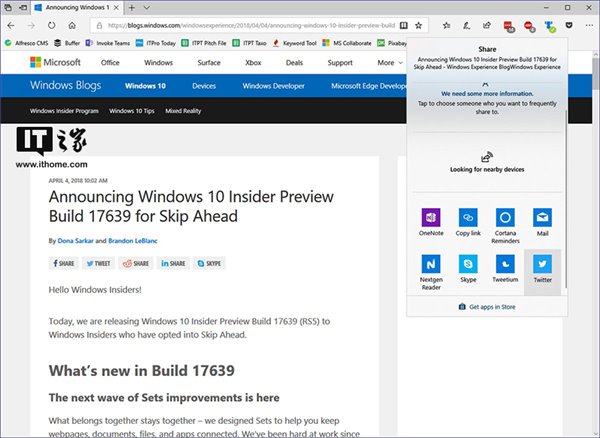Click the Tweet button
Image resolution: width=600 pixels, height=438 pixels.
98,263
